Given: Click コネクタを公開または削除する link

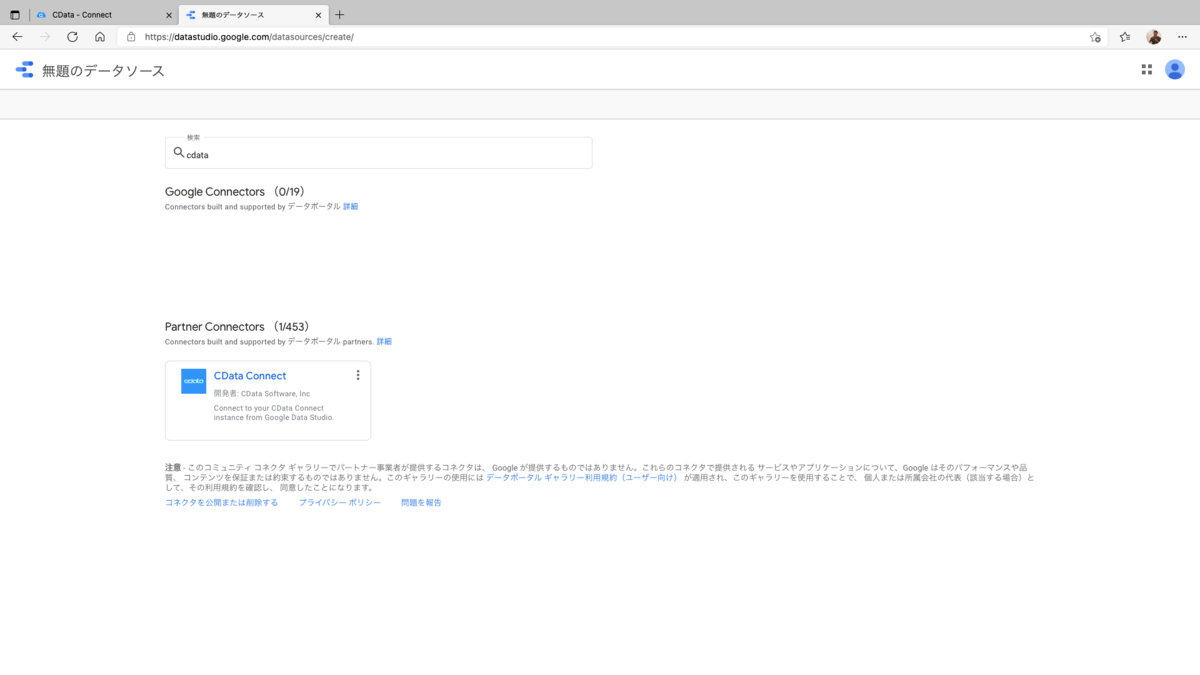Looking at the screenshot, I should click(222, 503).
